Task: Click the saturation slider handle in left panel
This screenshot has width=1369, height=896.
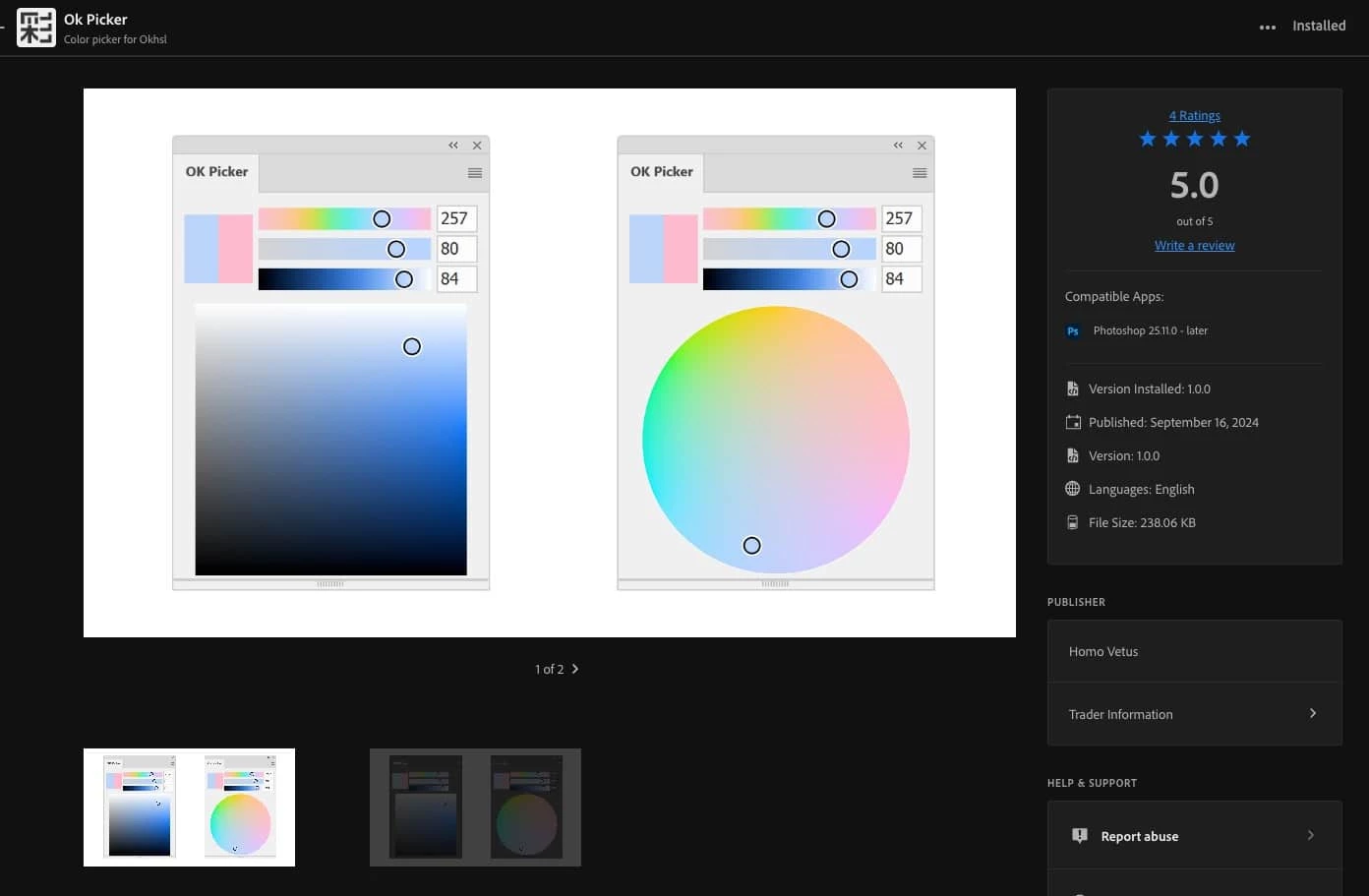Action: [396, 250]
